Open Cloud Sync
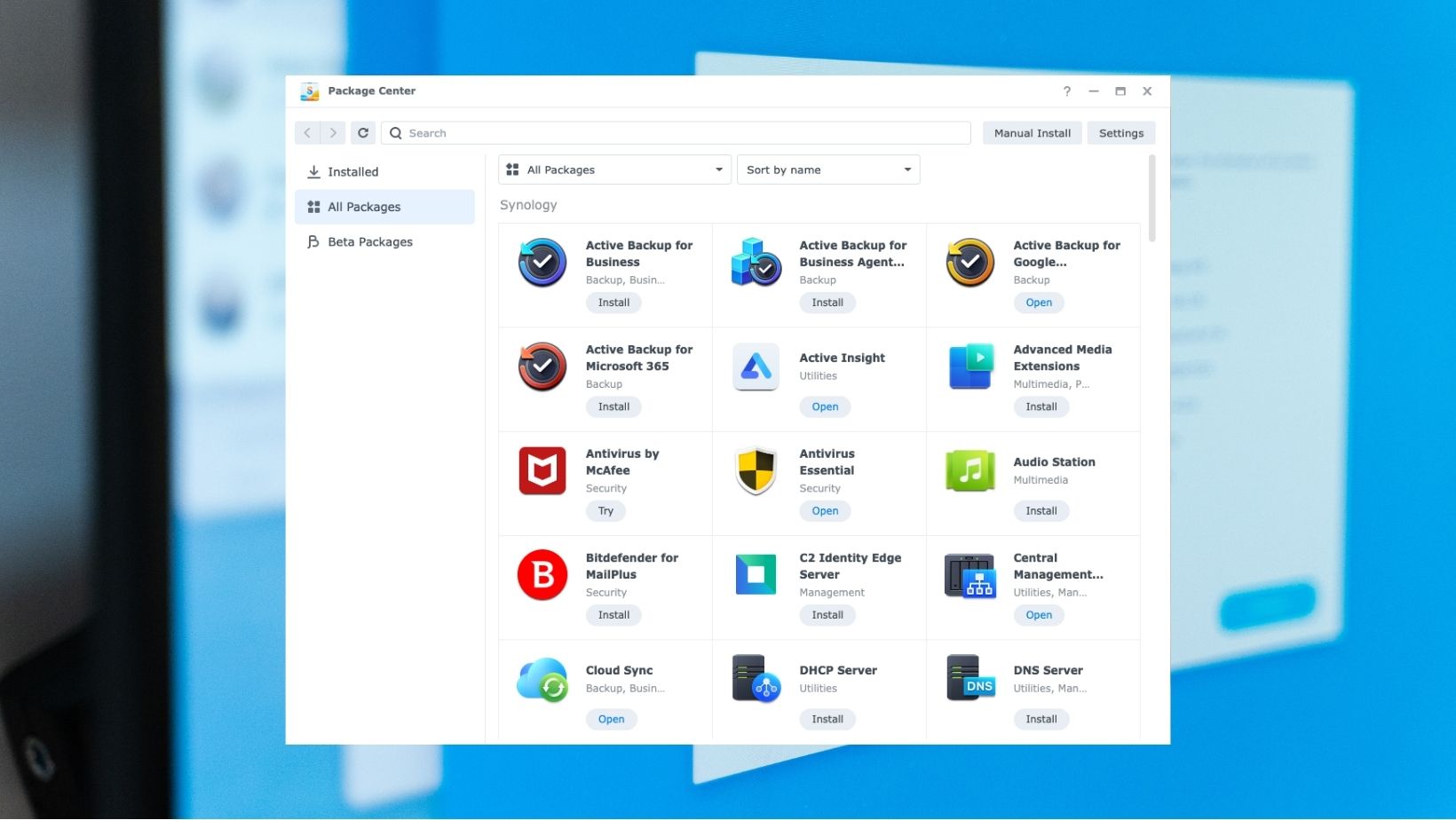Image resolution: width=1456 pixels, height=820 pixels. tap(611, 719)
